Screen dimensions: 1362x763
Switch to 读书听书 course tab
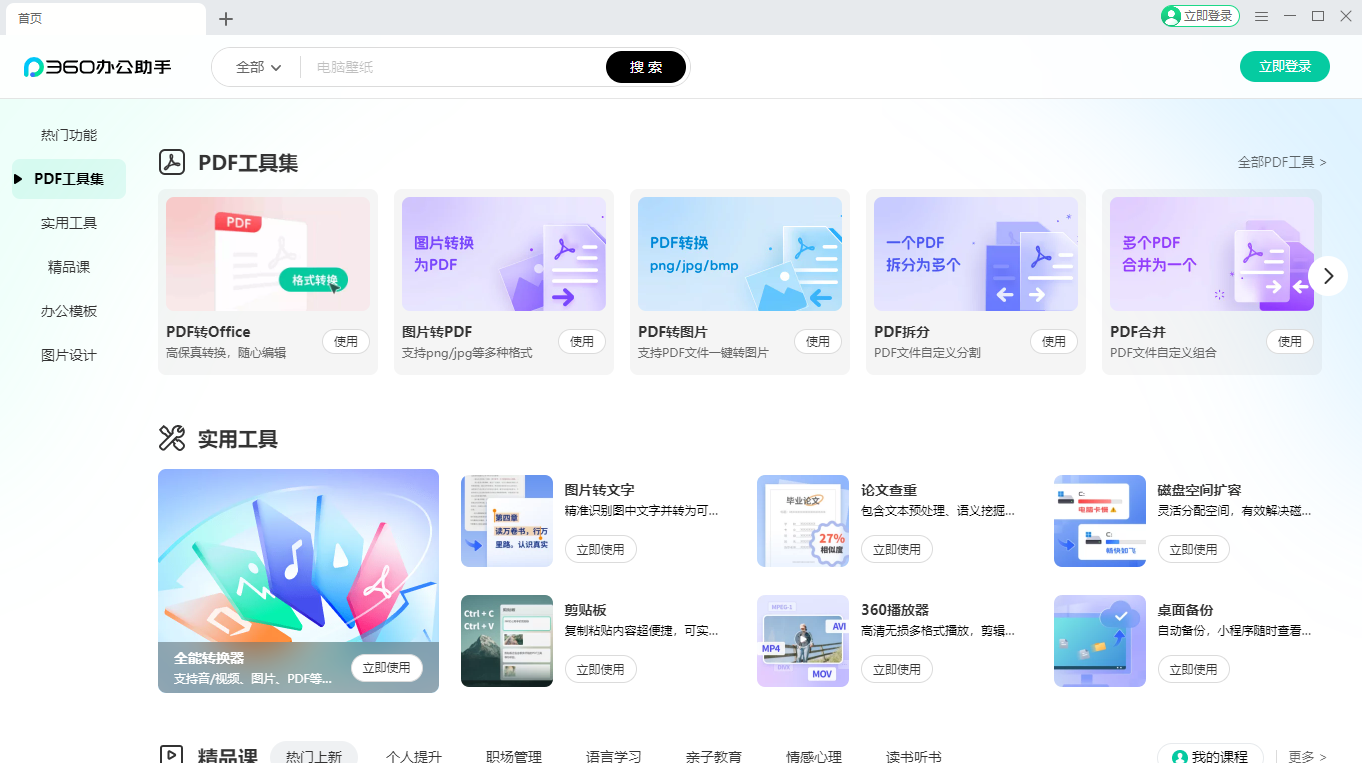[914, 756]
